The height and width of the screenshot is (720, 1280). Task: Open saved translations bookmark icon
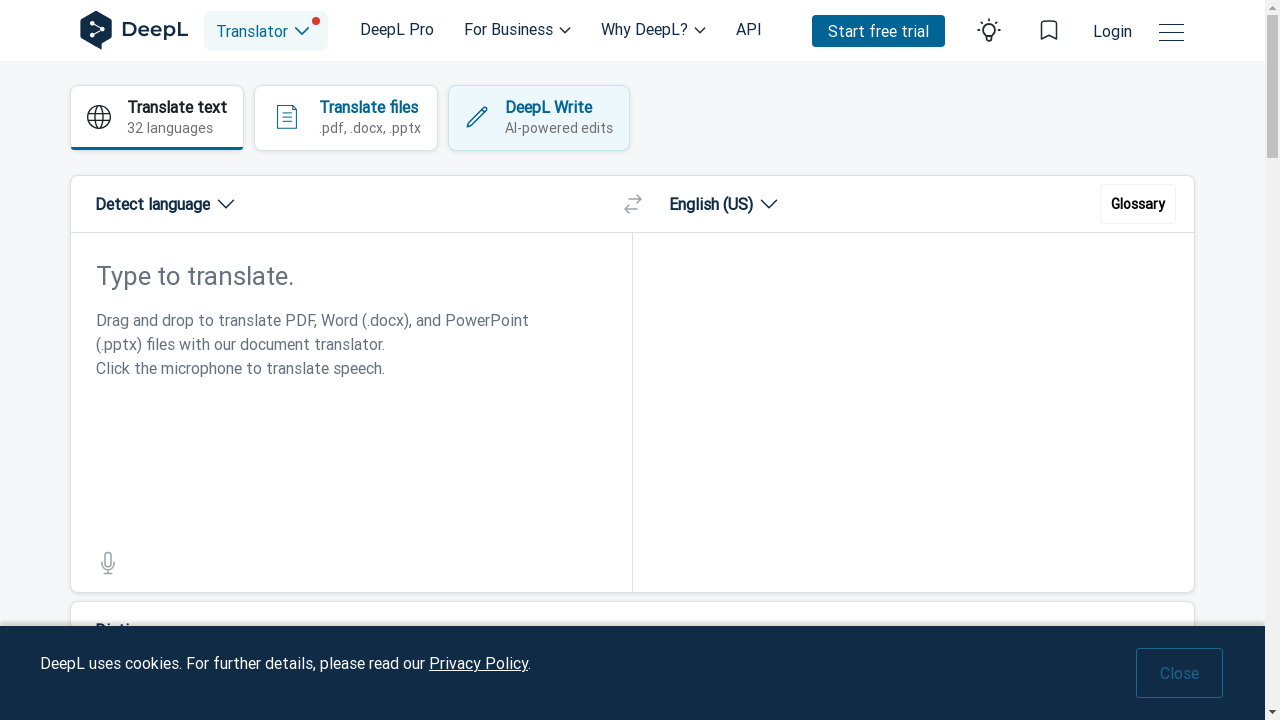coord(1049,31)
